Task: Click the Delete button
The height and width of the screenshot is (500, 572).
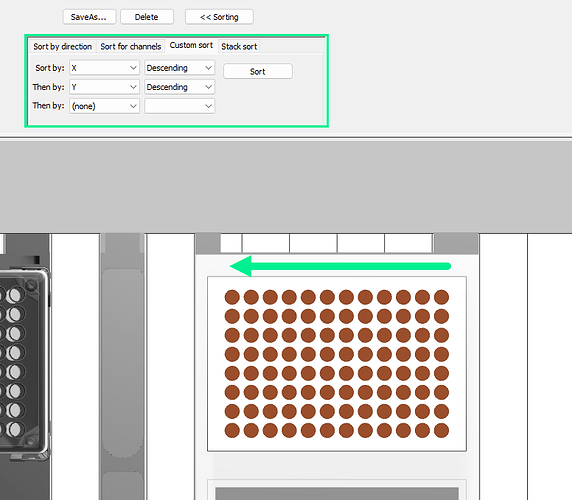Action: 147,17
